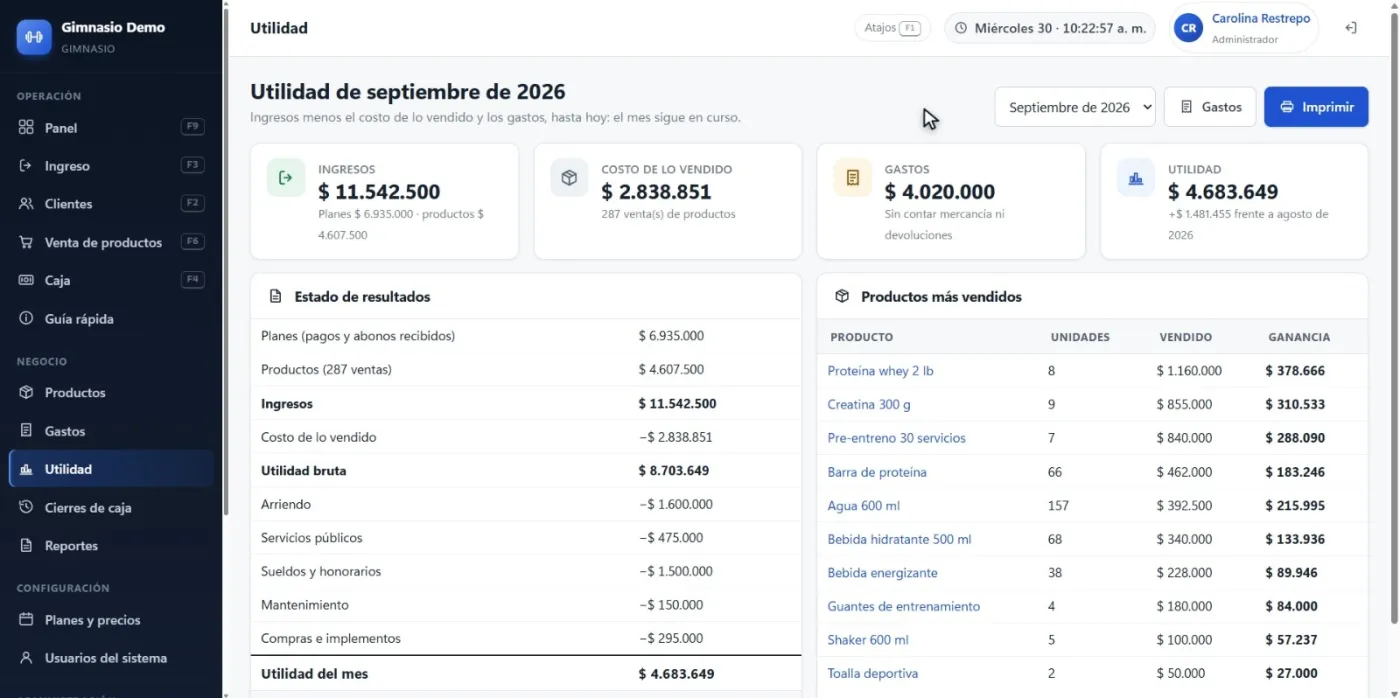The height and width of the screenshot is (698, 1400).
Task: Click the Reportes document icon
Action: pos(26,546)
